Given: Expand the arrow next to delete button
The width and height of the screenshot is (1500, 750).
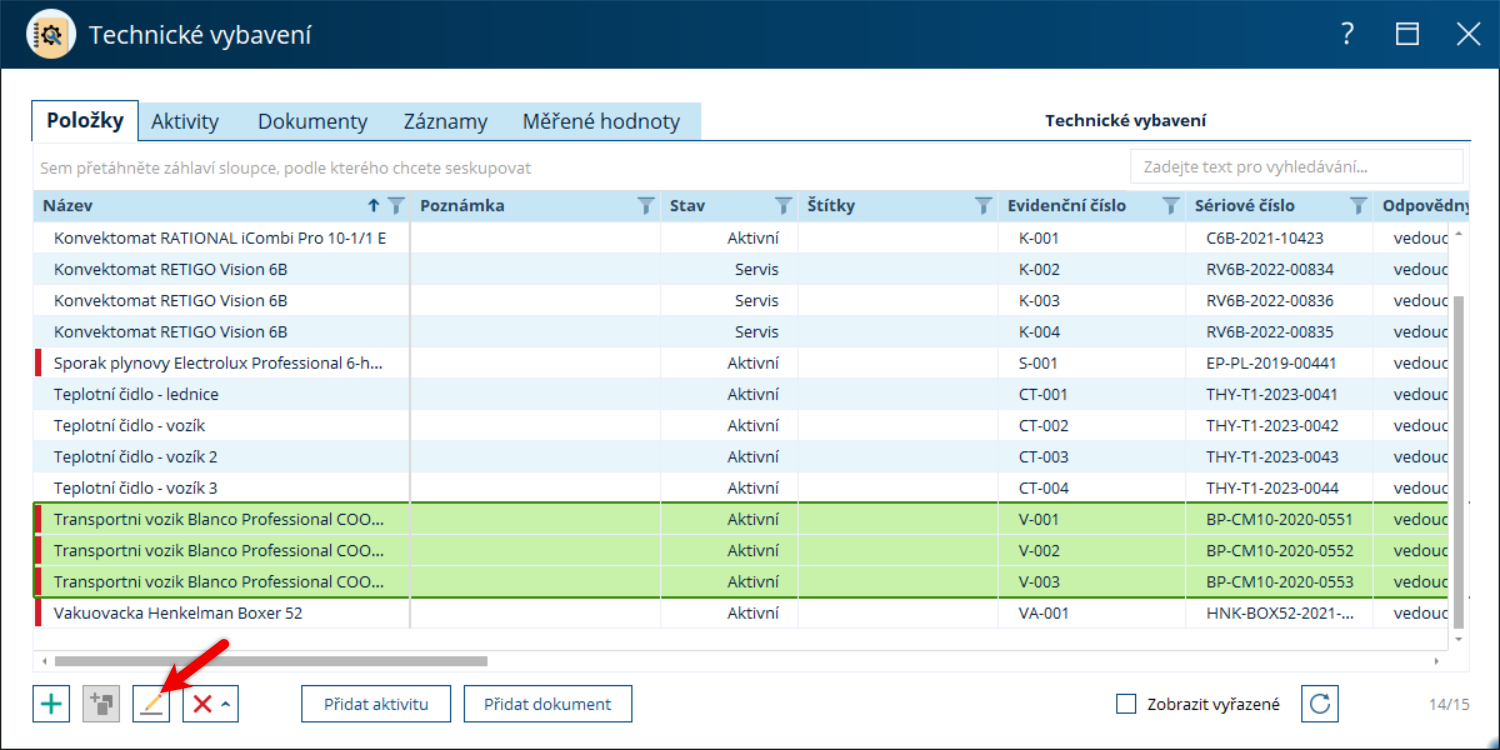Looking at the screenshot, I should point(227,704).
